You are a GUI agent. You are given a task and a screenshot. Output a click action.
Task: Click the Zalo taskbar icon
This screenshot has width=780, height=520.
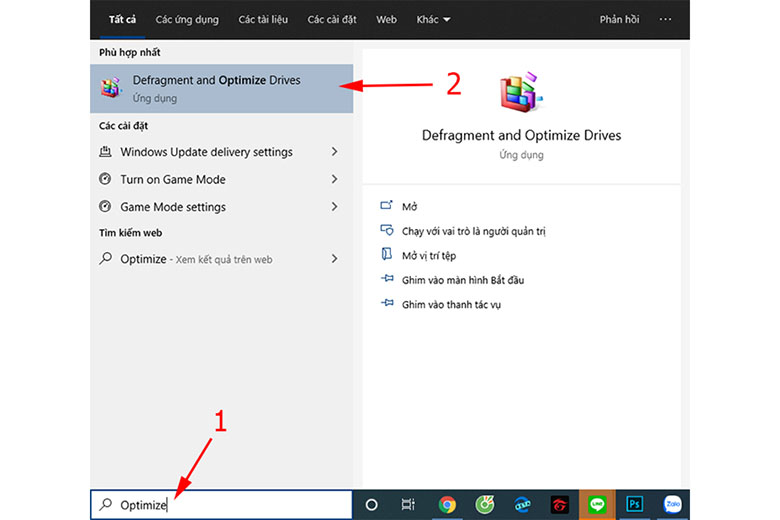[x=672, y=505]
